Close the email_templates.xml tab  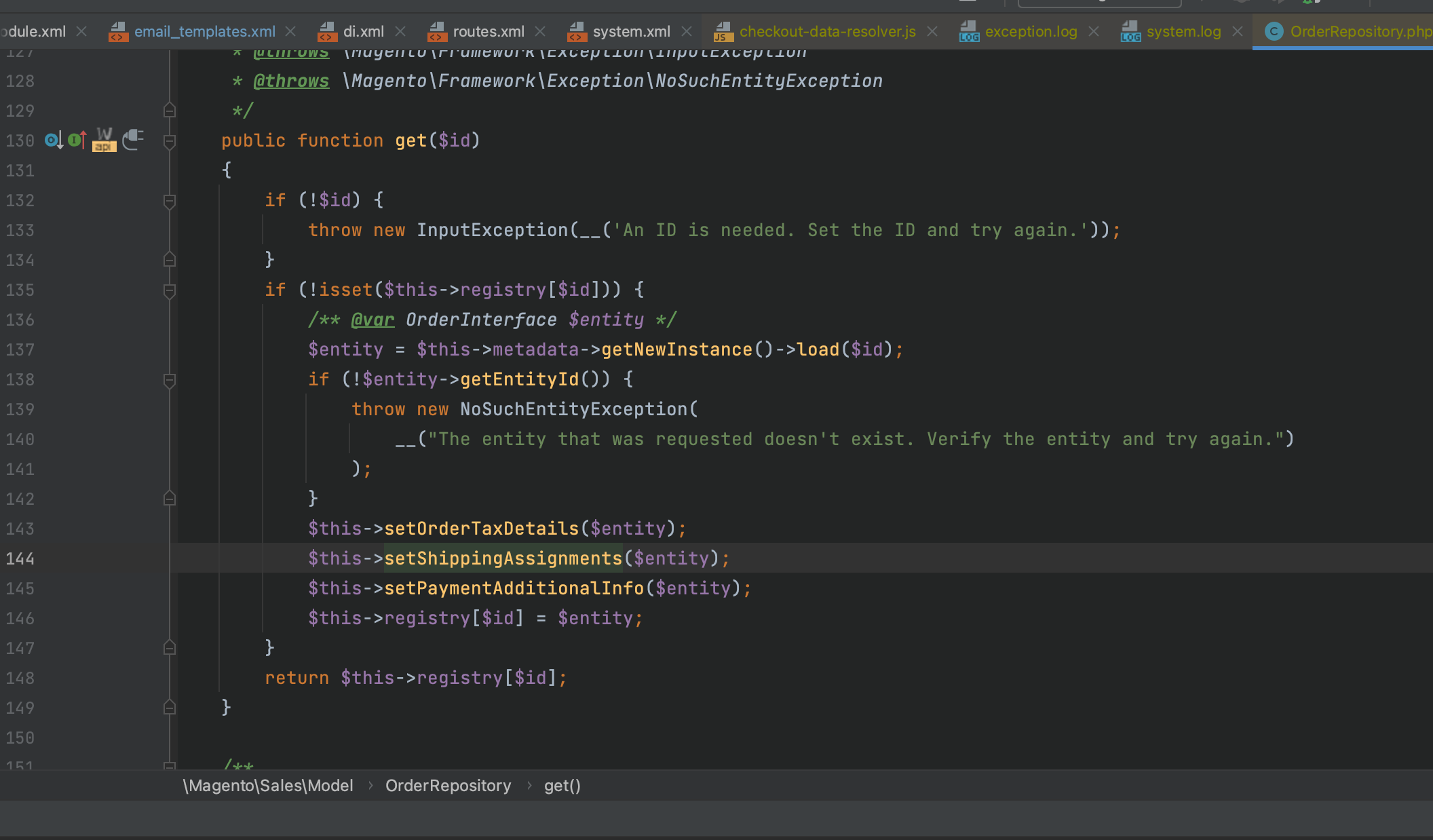290,31
